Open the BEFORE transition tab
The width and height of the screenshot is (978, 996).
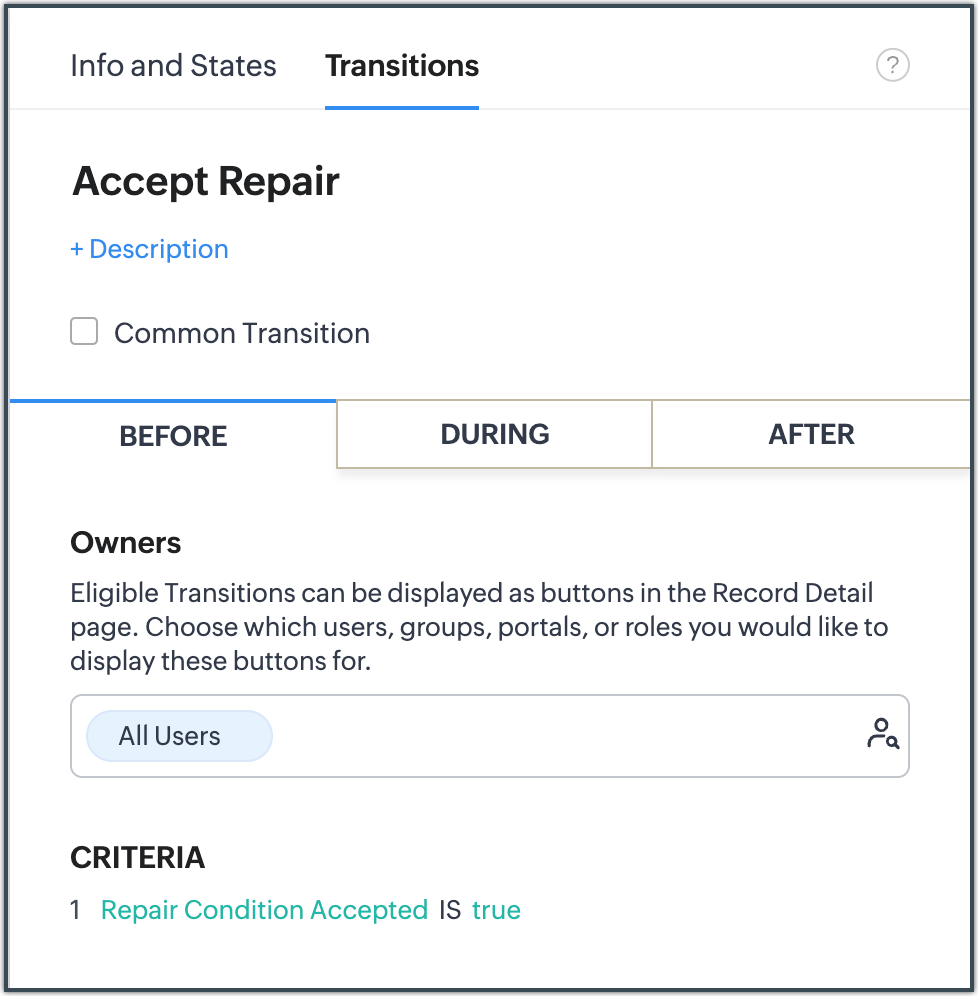click(173, 436)
